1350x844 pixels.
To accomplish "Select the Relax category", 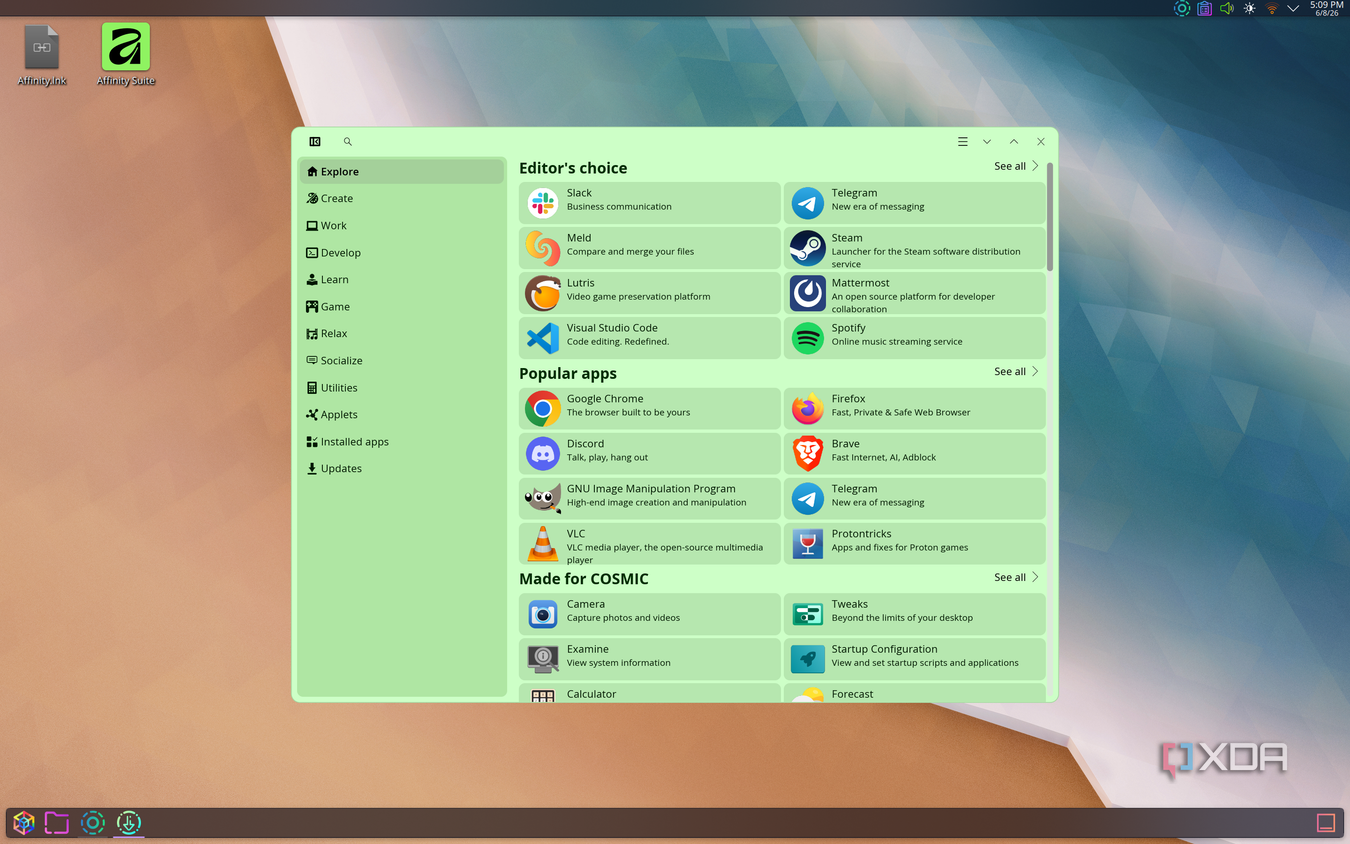I will 401,333.
